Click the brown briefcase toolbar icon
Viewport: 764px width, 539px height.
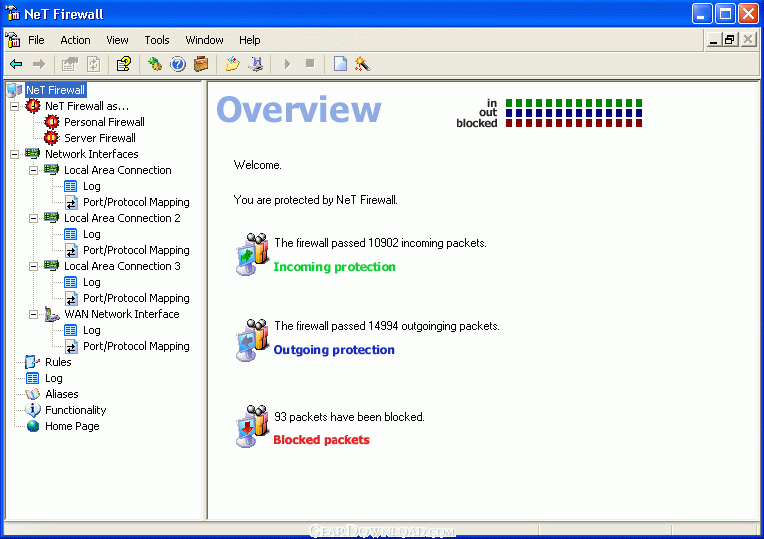tap(201, 64)
